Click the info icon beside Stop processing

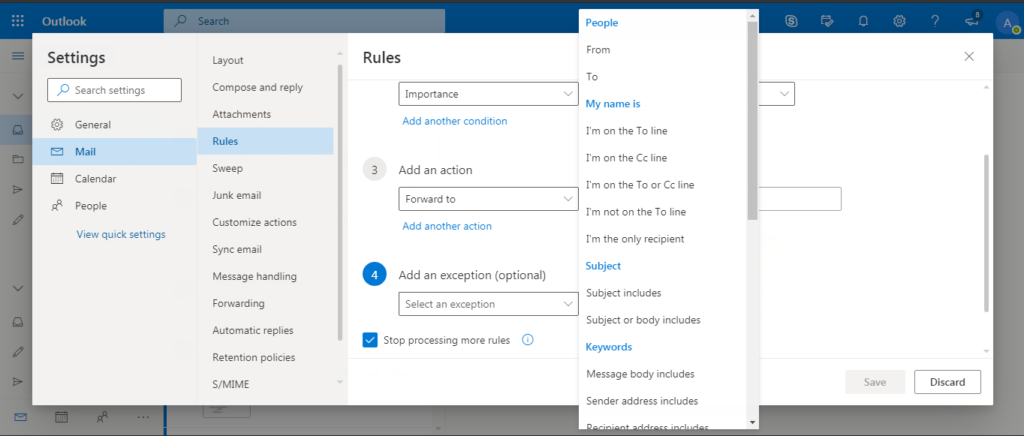click(528, 339)
